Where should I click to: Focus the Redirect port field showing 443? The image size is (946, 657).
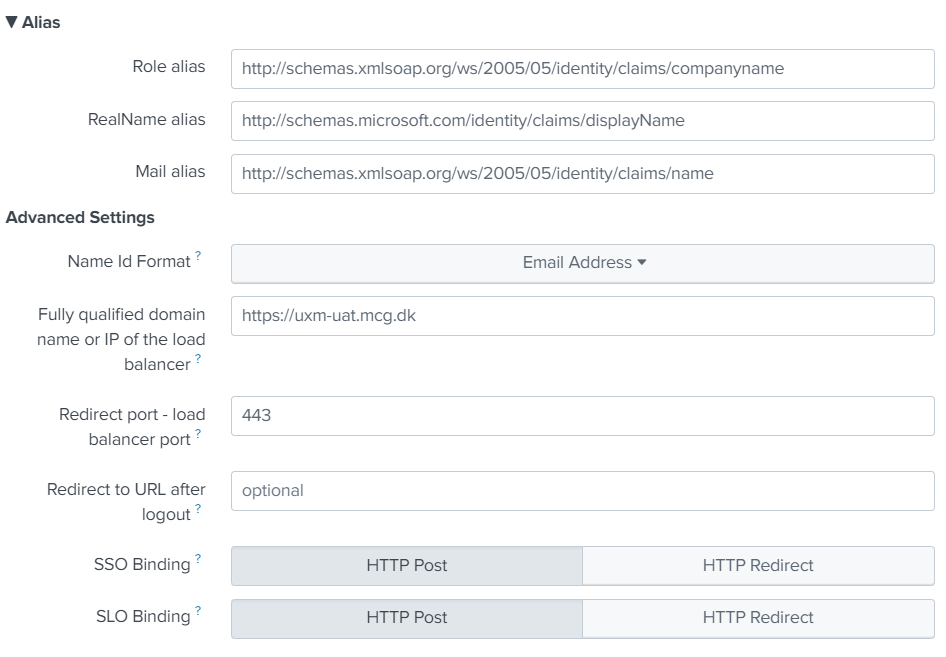[583, 415]
